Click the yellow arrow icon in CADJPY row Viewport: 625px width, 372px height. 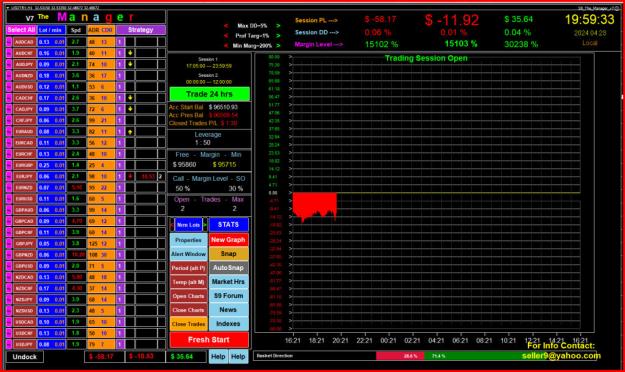[x=130, y=109]
